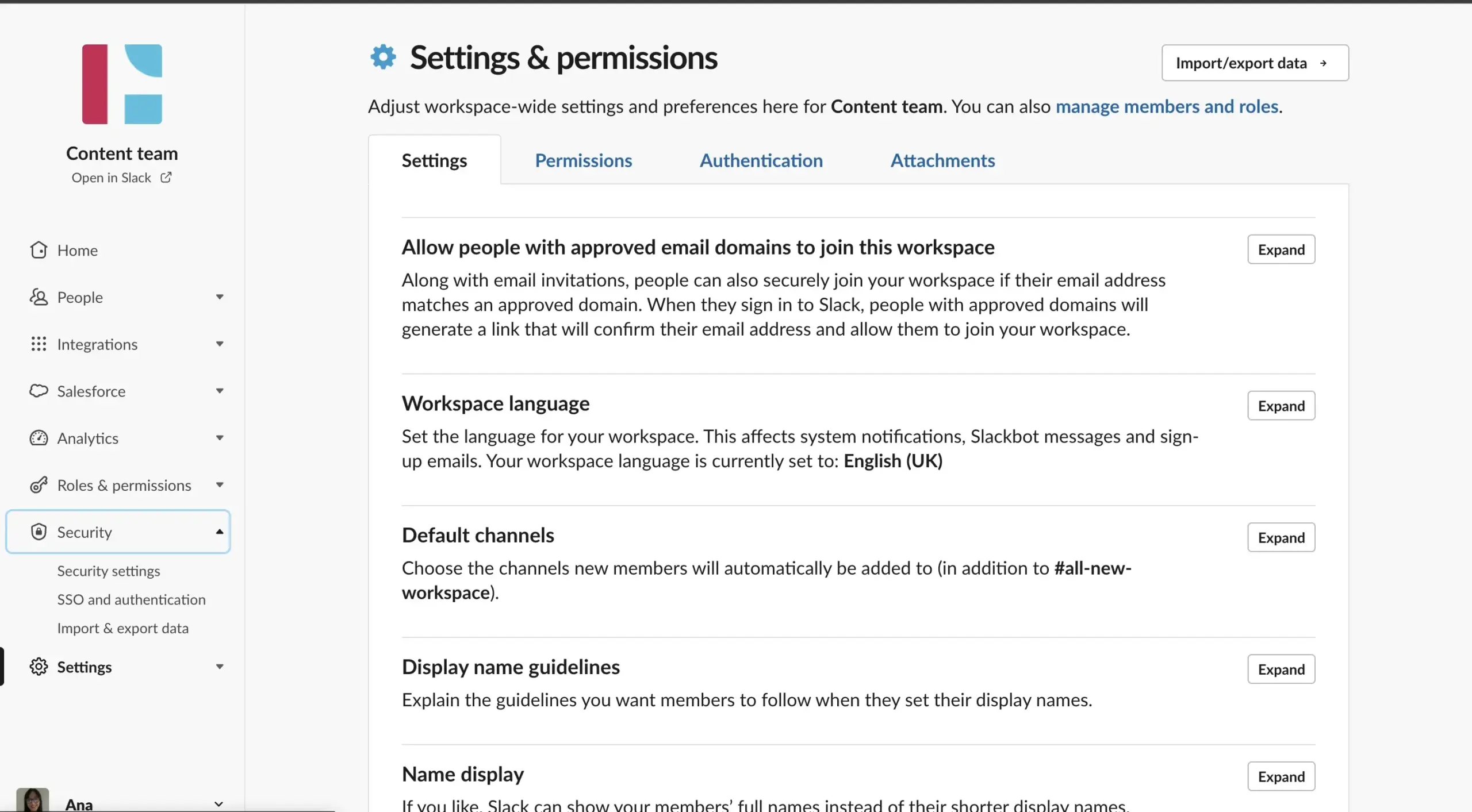Image resolution: width=1472 pixels, height=812 pixels.
Task: Switch to the Authentication tab
Action: pos(761,160)
